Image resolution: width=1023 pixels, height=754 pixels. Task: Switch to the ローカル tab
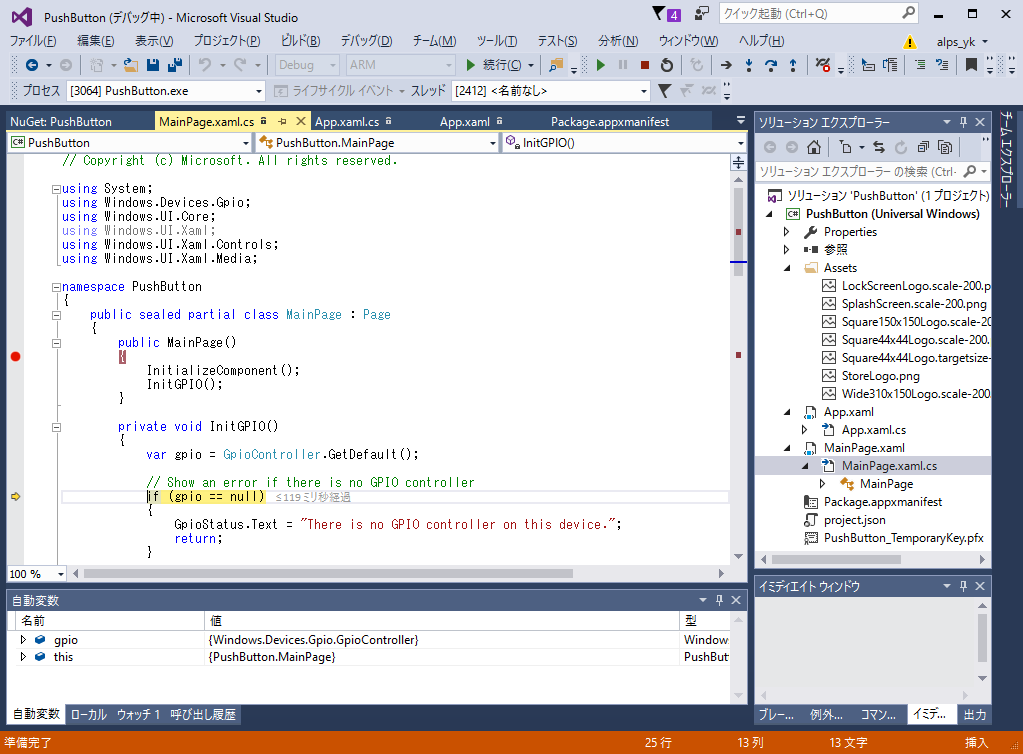88,714
